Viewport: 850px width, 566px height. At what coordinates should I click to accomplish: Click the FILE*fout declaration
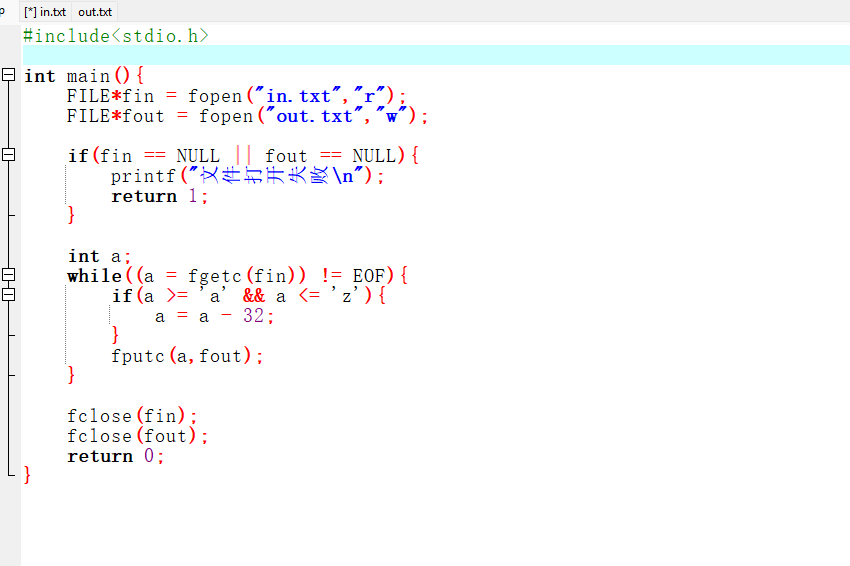(x=247, y=116)
